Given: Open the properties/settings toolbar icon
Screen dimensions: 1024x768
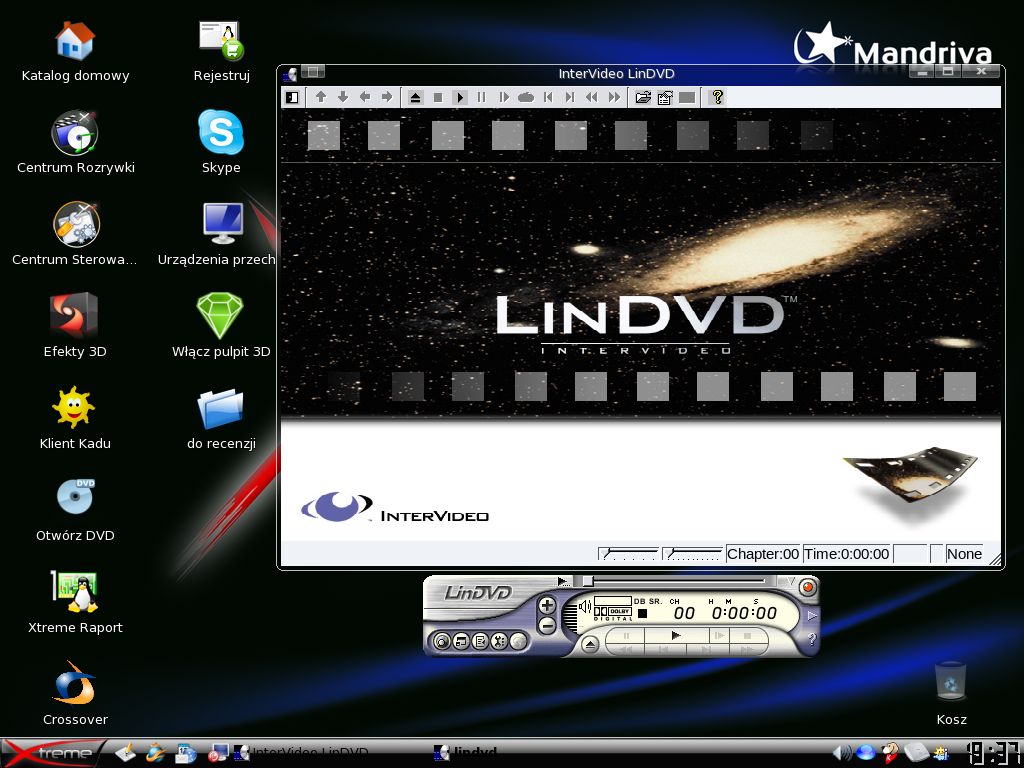Looking at the screenshot, I should click(665, 97).
